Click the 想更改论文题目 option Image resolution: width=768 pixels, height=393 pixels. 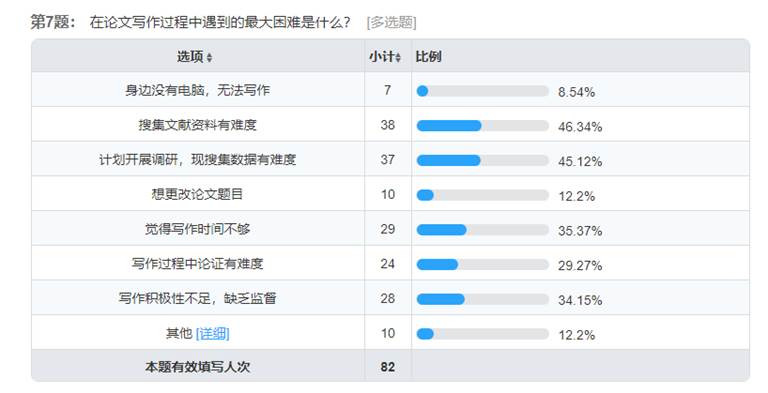pyautogui.click(x=197, y=194)
